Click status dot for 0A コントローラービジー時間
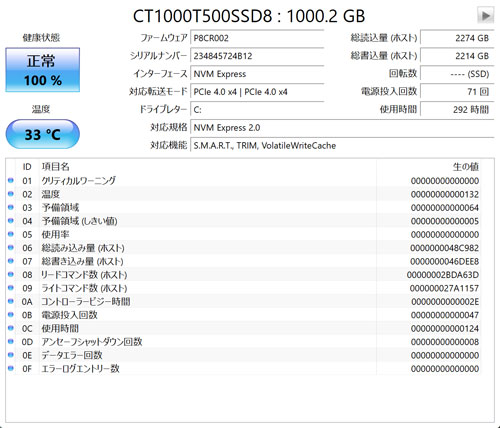 click(11, 301)
